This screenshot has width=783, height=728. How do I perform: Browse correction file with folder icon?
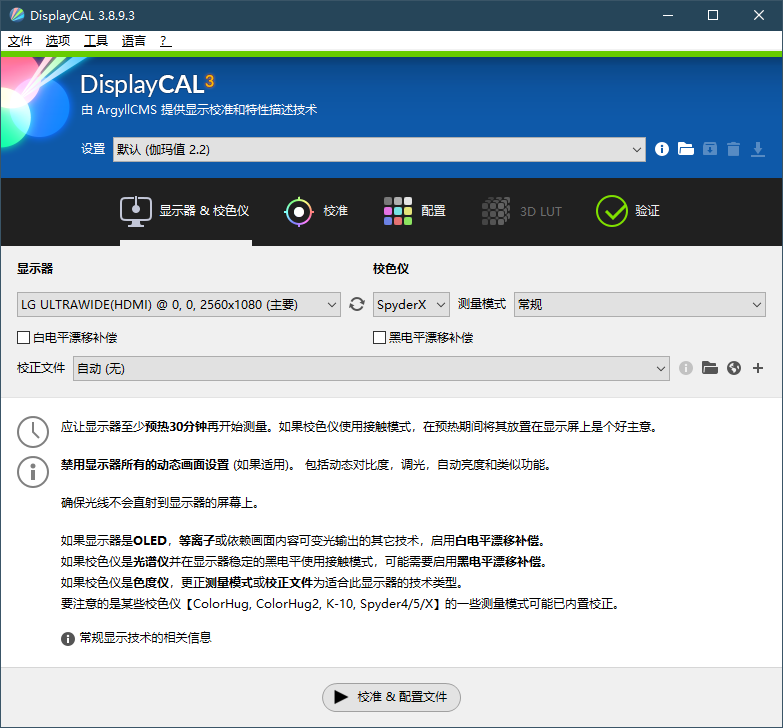pos(710,368)
